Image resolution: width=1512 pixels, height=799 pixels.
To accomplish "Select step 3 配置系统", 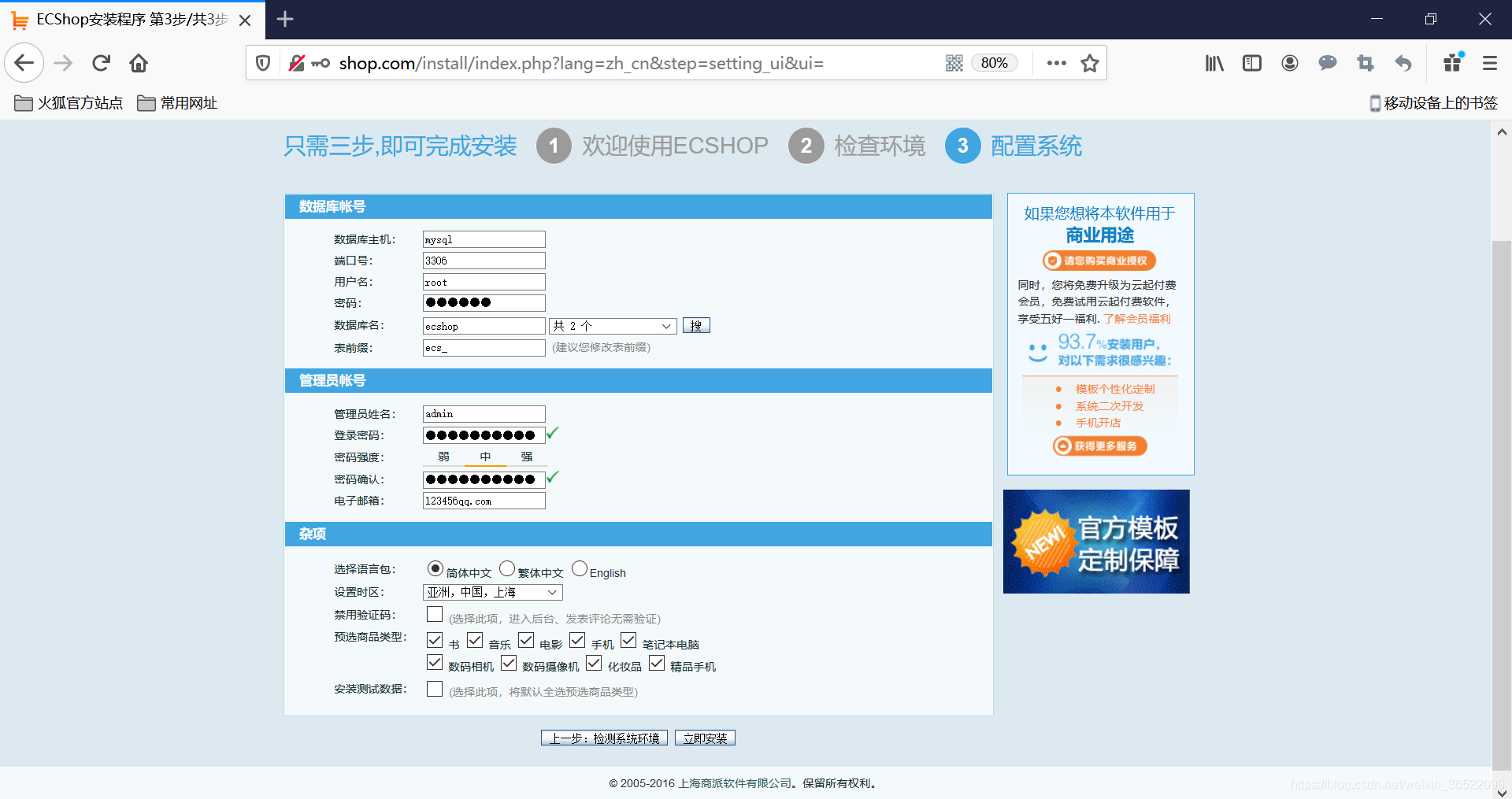I will (x=1014, y=146).
